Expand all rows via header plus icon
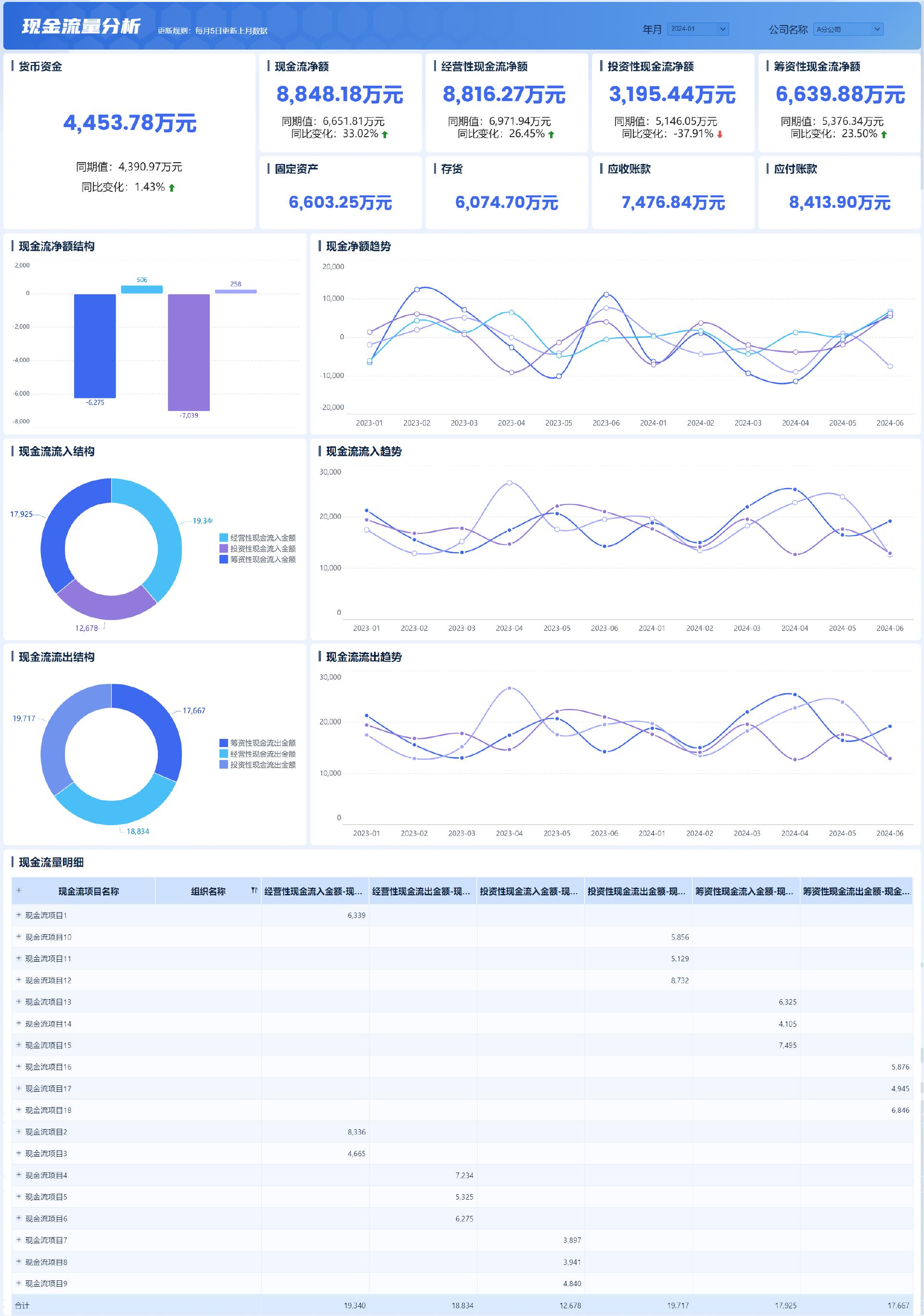Viewport: 924px width, 1316px height. click(x=19, y=890)
